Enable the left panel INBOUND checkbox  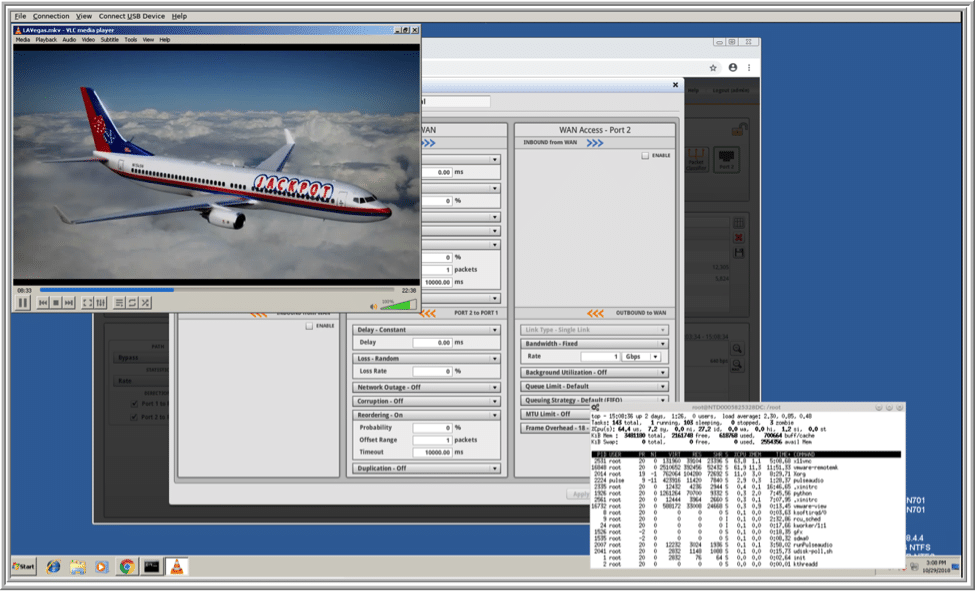pyautogui.click(x=309, y=326)
